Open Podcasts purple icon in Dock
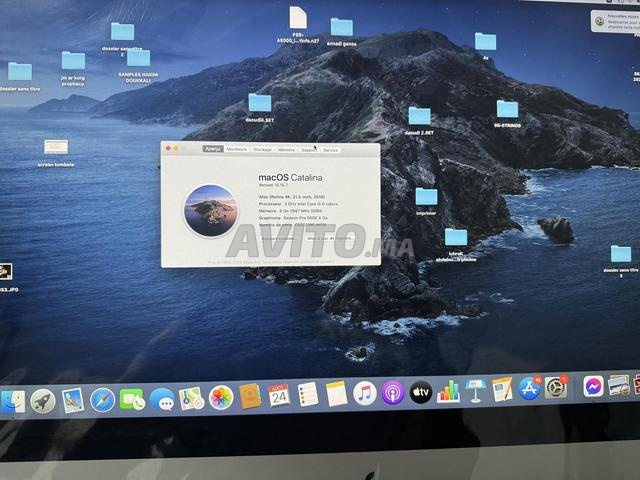The height and width of the screenshot is (480, 640). pyautogui.click(x=393, y=393)
